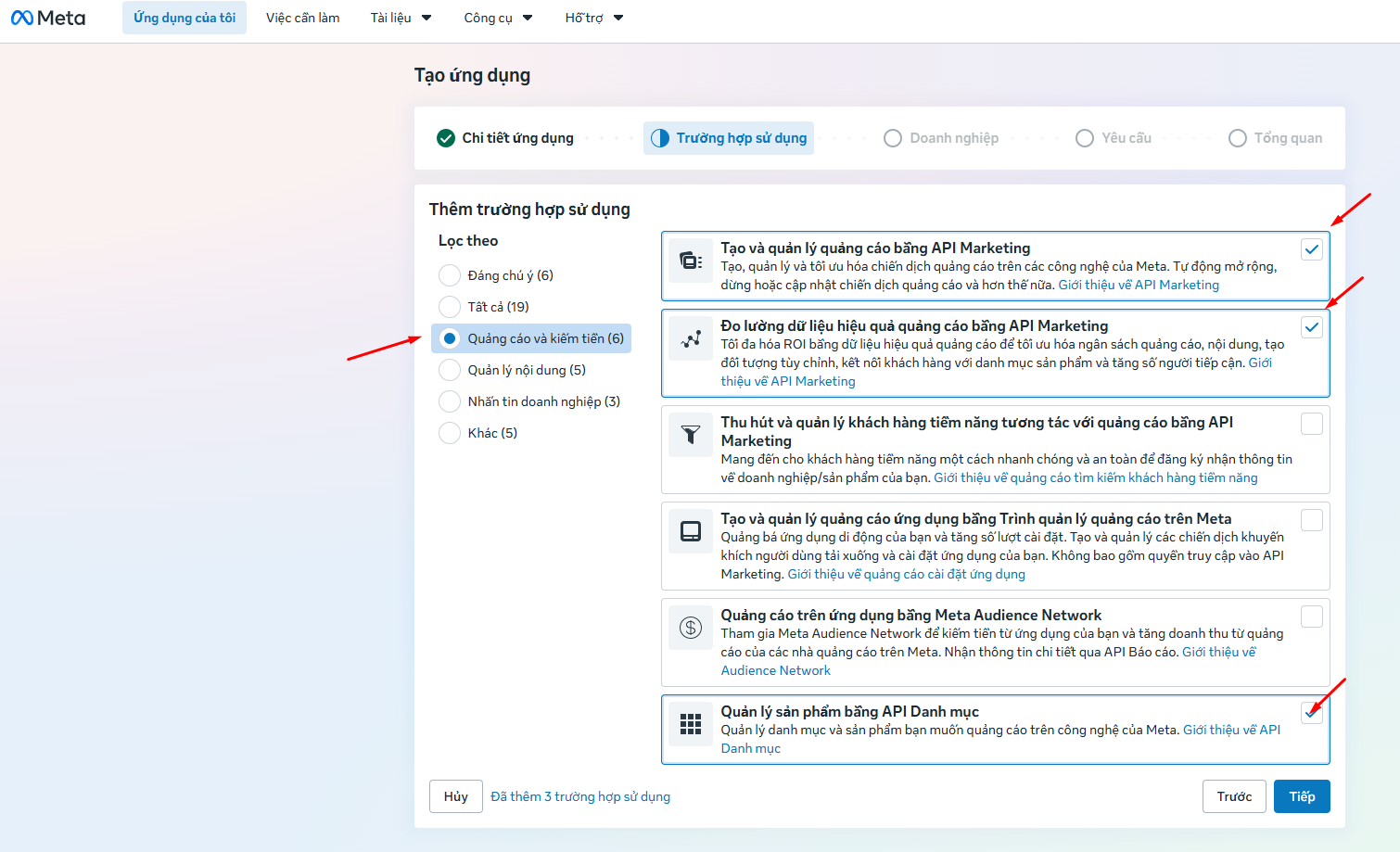Go to the Chi tiết ứng dụng step

505,138
